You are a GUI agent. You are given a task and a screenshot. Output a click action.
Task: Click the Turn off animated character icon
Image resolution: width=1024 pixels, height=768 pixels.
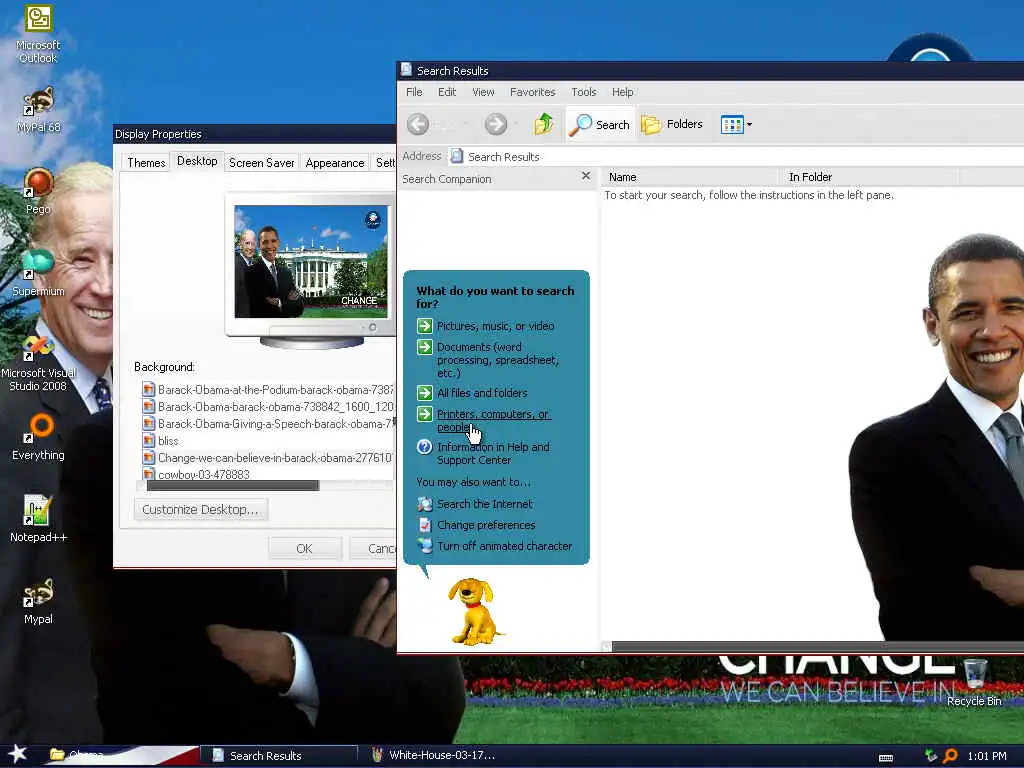(424, 546)
